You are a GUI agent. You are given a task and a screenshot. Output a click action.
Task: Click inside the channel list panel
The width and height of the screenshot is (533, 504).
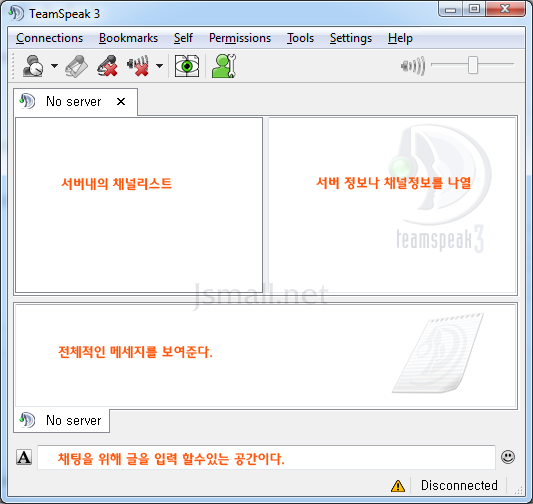(139, 205)
